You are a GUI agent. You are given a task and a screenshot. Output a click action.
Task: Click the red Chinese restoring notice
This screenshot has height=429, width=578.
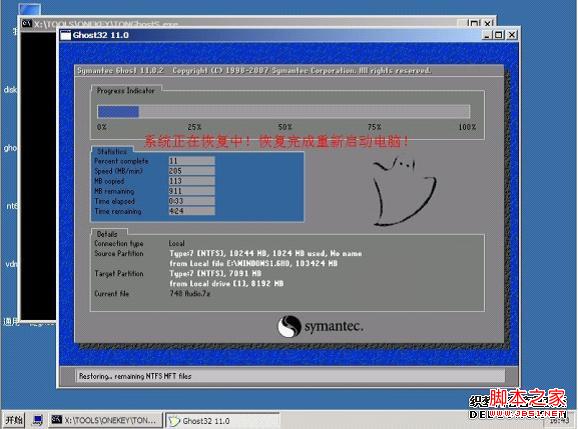point(276,141)
